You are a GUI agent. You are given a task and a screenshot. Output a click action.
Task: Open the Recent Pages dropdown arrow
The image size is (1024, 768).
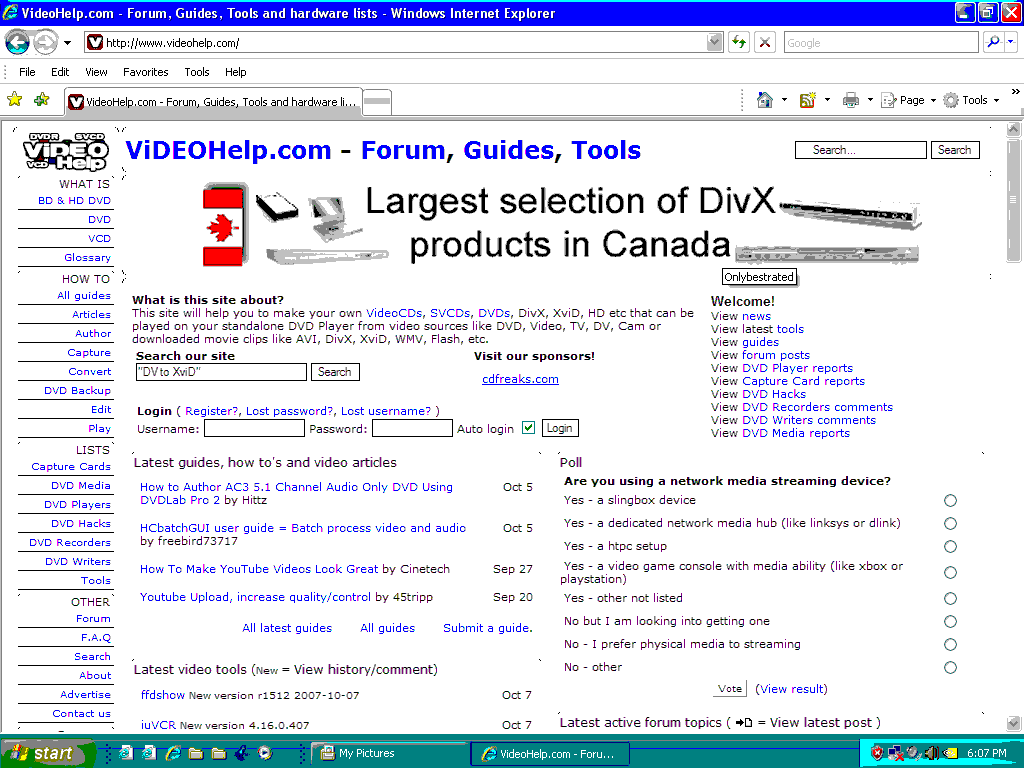67,43
